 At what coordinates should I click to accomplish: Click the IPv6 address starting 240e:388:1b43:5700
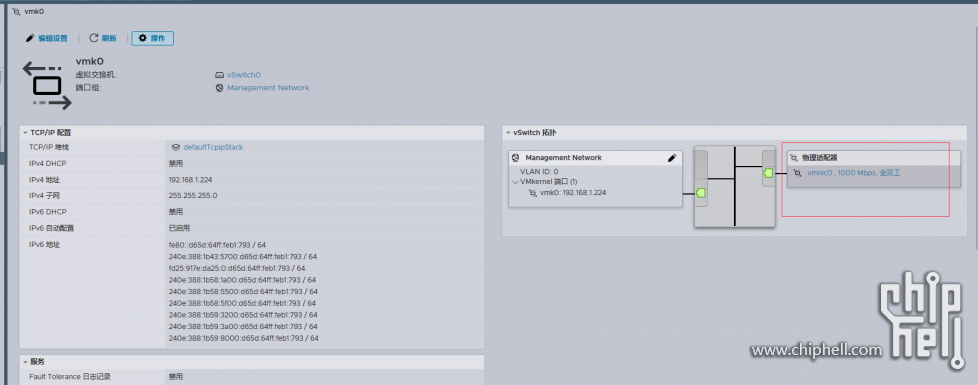(x=243, y=256)
